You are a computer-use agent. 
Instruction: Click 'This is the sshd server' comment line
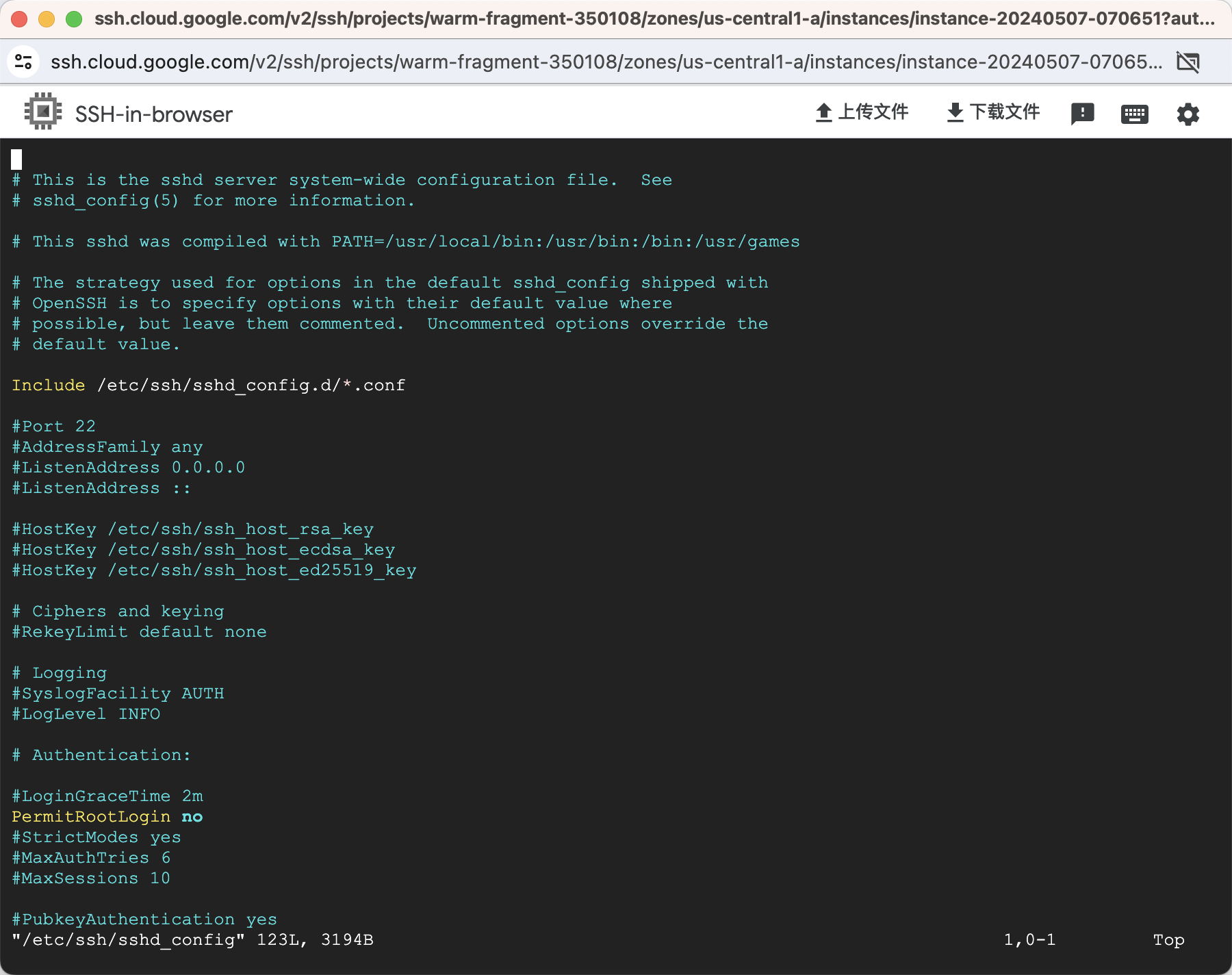(x=342, y=180)
